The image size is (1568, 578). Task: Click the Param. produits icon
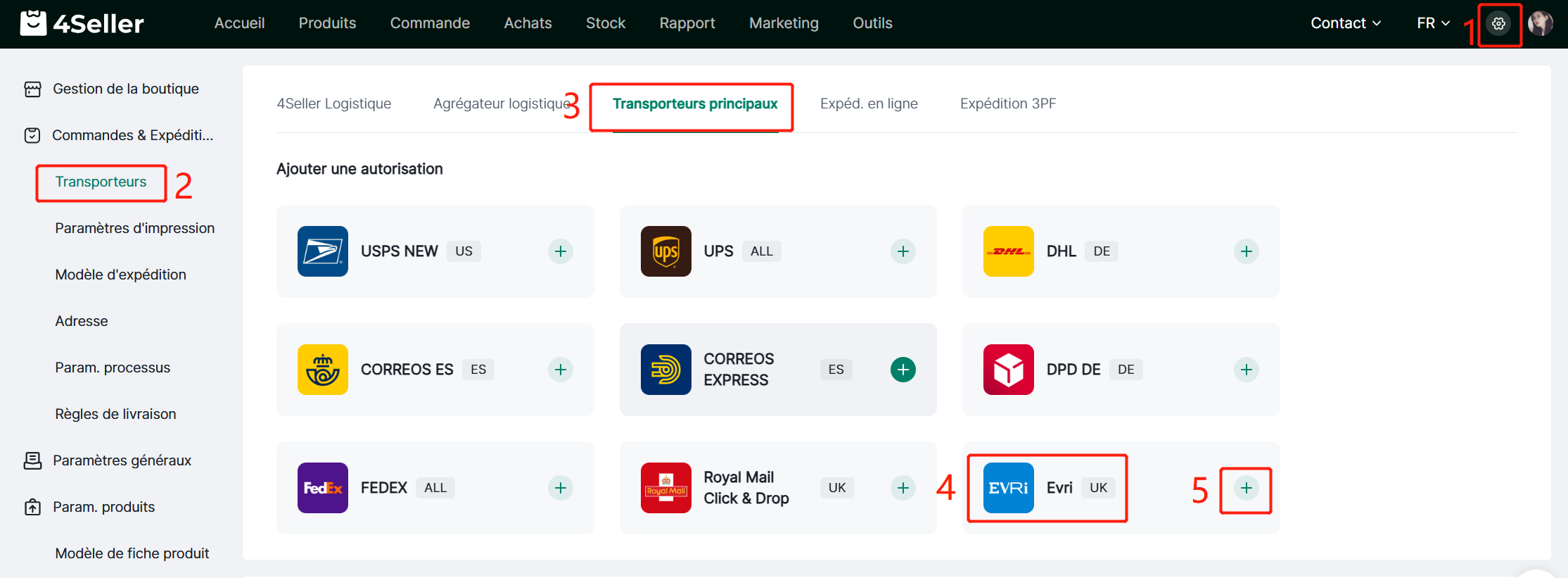[33, 507]
